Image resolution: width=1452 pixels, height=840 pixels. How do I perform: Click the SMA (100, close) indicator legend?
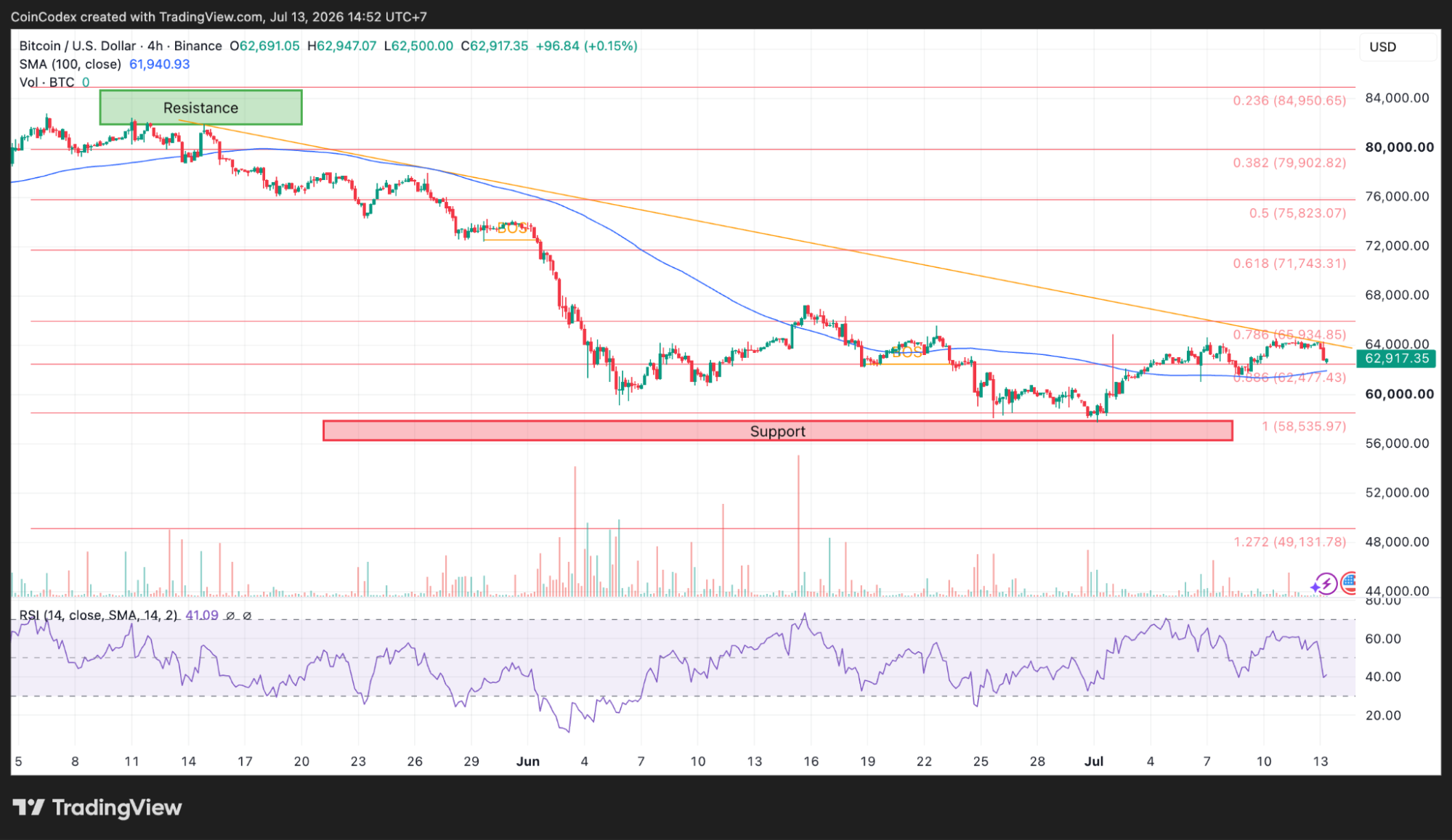click(x=70, y=64)
